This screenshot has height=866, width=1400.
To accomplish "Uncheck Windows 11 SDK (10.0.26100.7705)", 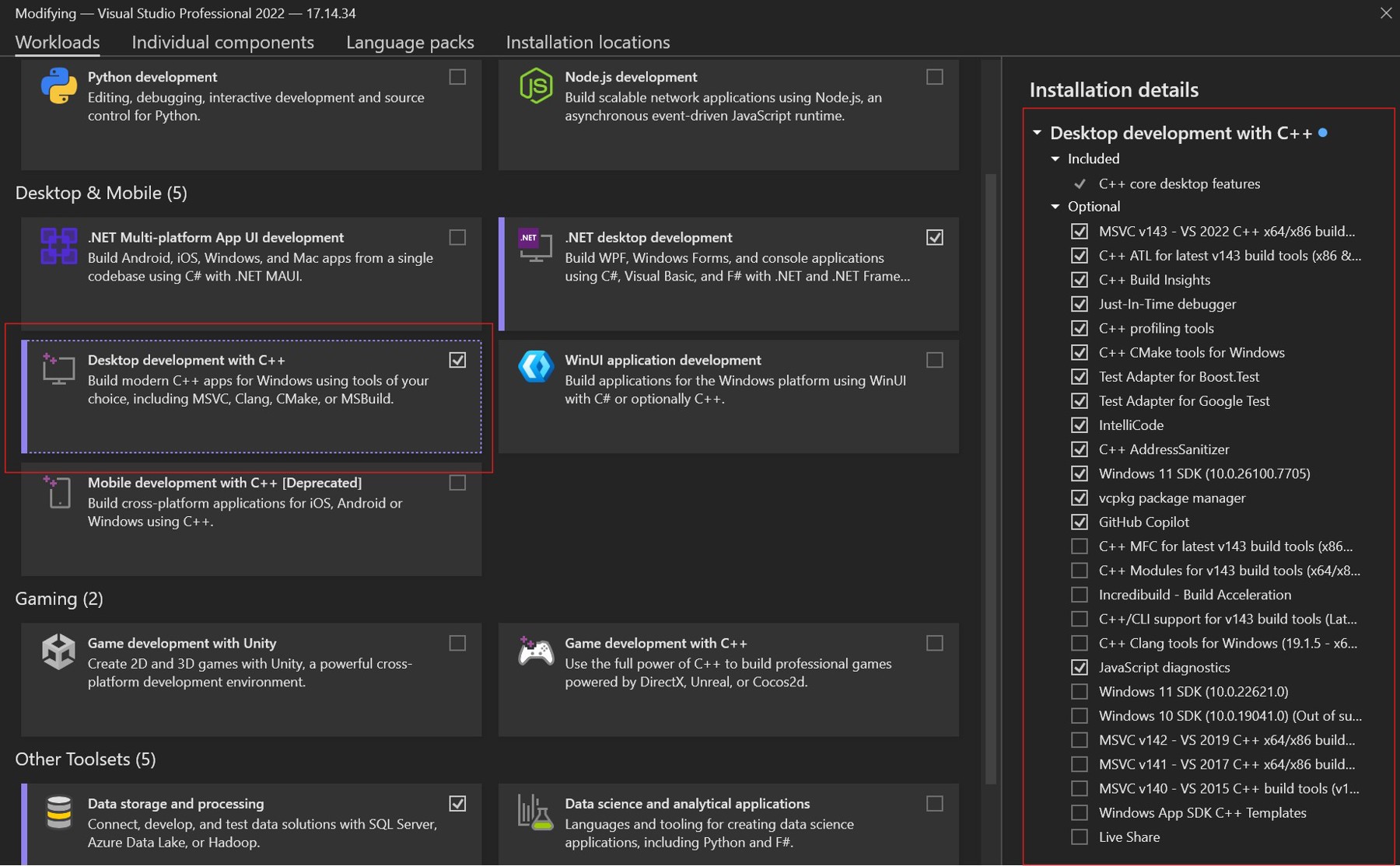I will tap(1080, 473).
